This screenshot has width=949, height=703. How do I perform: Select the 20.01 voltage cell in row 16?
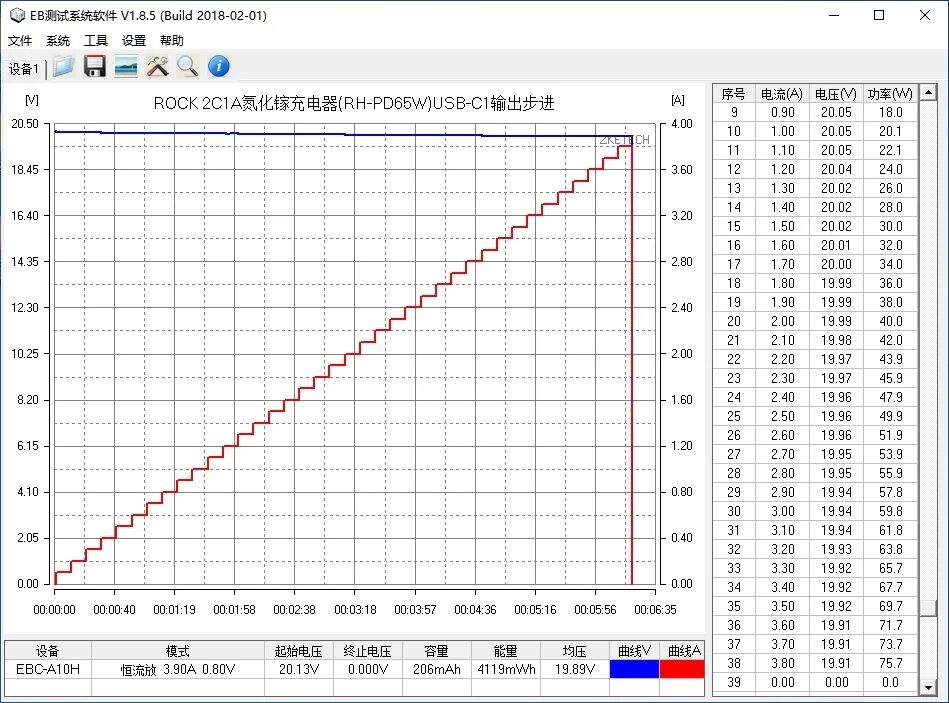[x=836, y=245]
